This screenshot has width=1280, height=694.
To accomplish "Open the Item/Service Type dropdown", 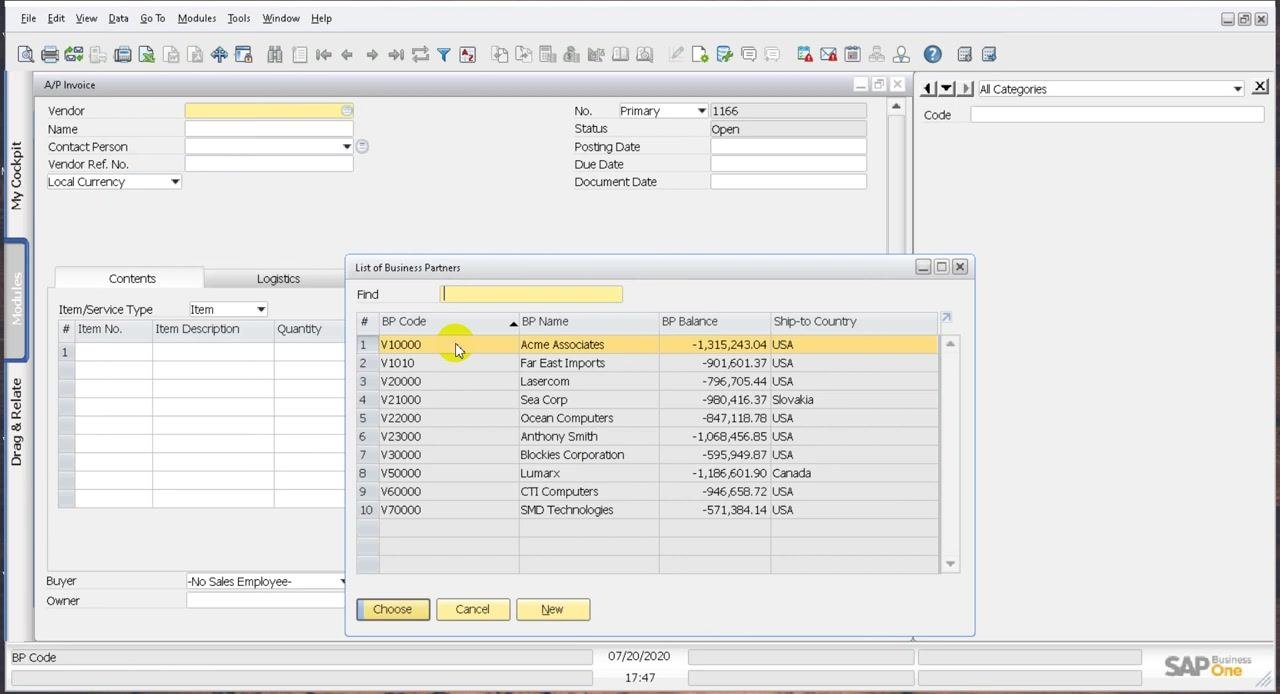I will point(260,309).
